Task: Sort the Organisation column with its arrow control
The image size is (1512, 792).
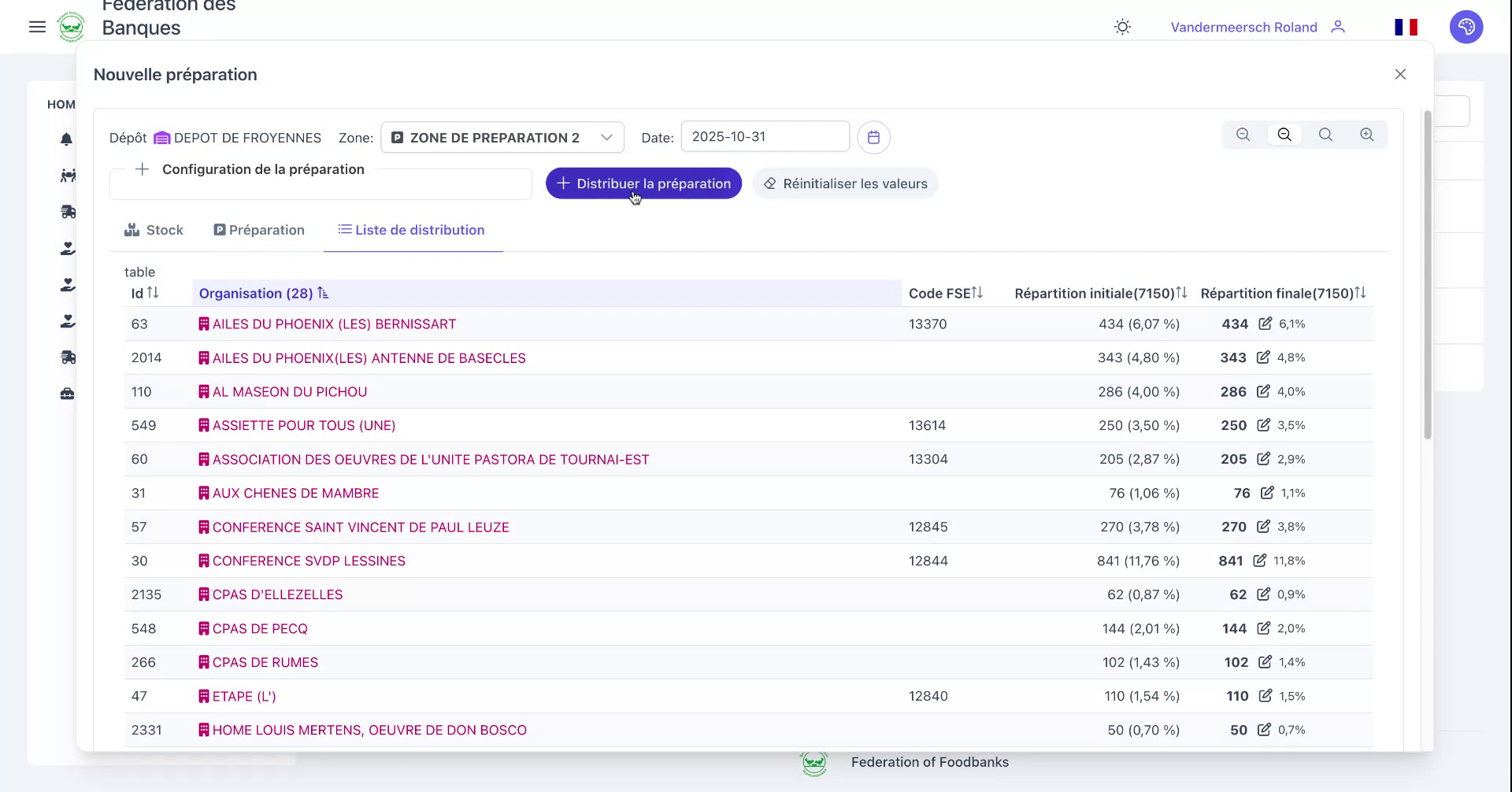Action: tap(323, 293)
